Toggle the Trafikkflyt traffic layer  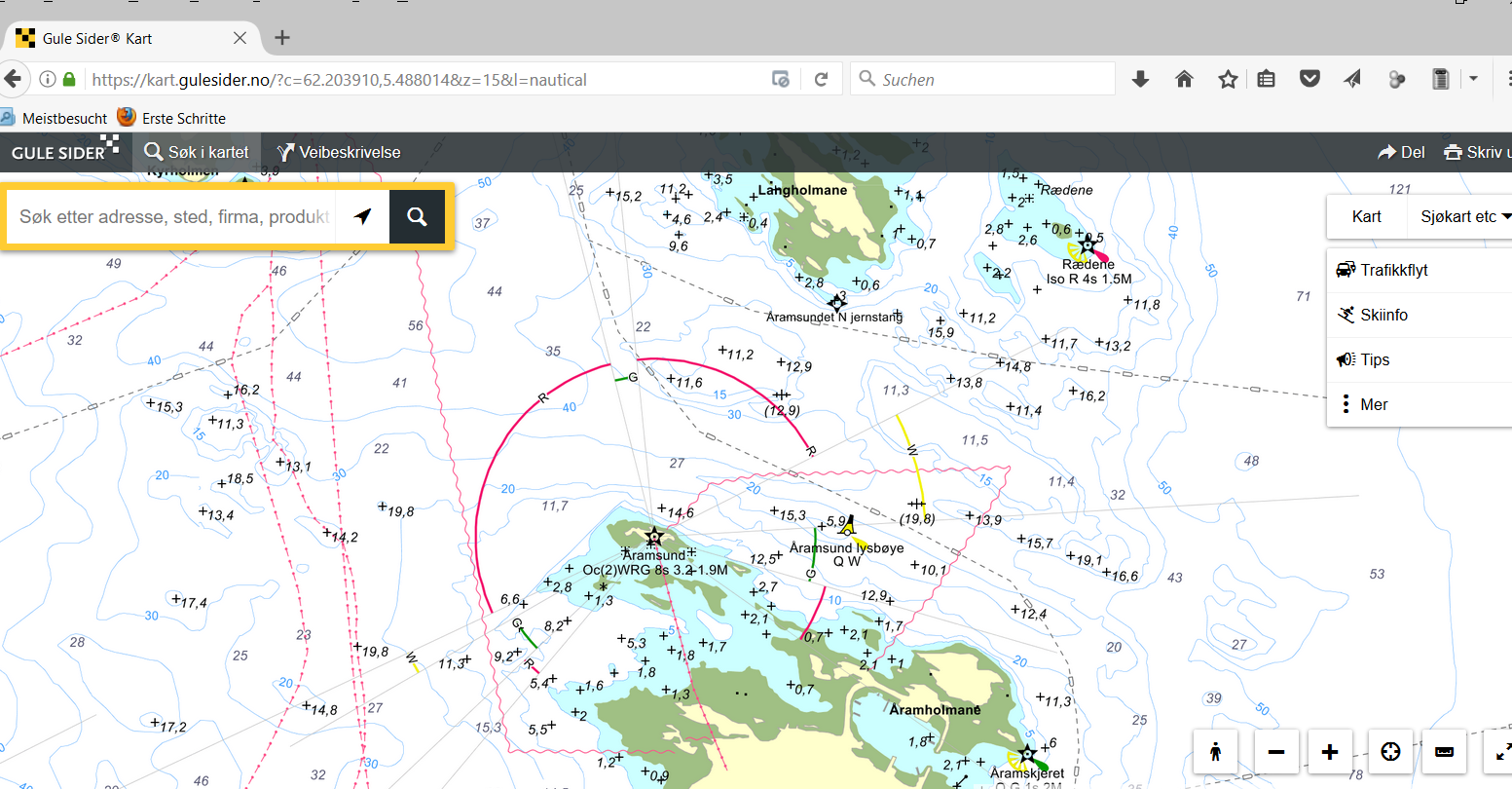click(1393, 270)
